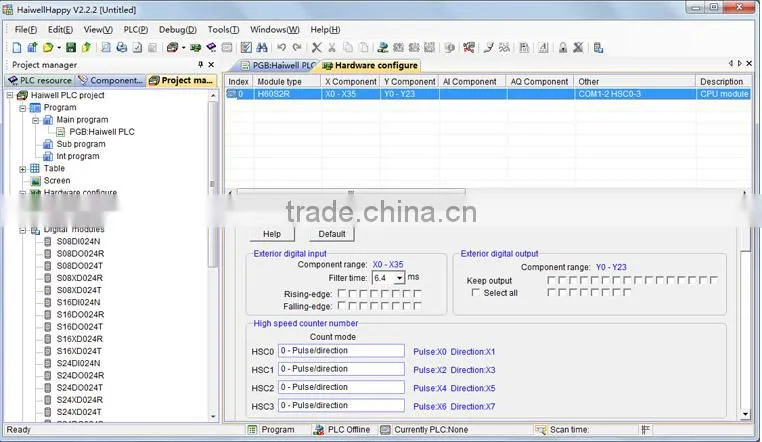Click the green PLC board toolbar icon
The height and width of the screenshot is (442, 762).
click(196, 48)
